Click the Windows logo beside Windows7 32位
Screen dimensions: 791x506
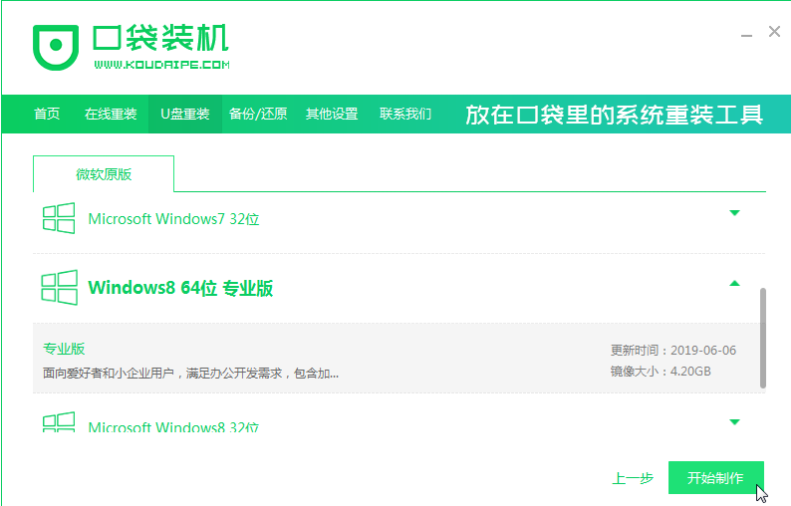59,218
